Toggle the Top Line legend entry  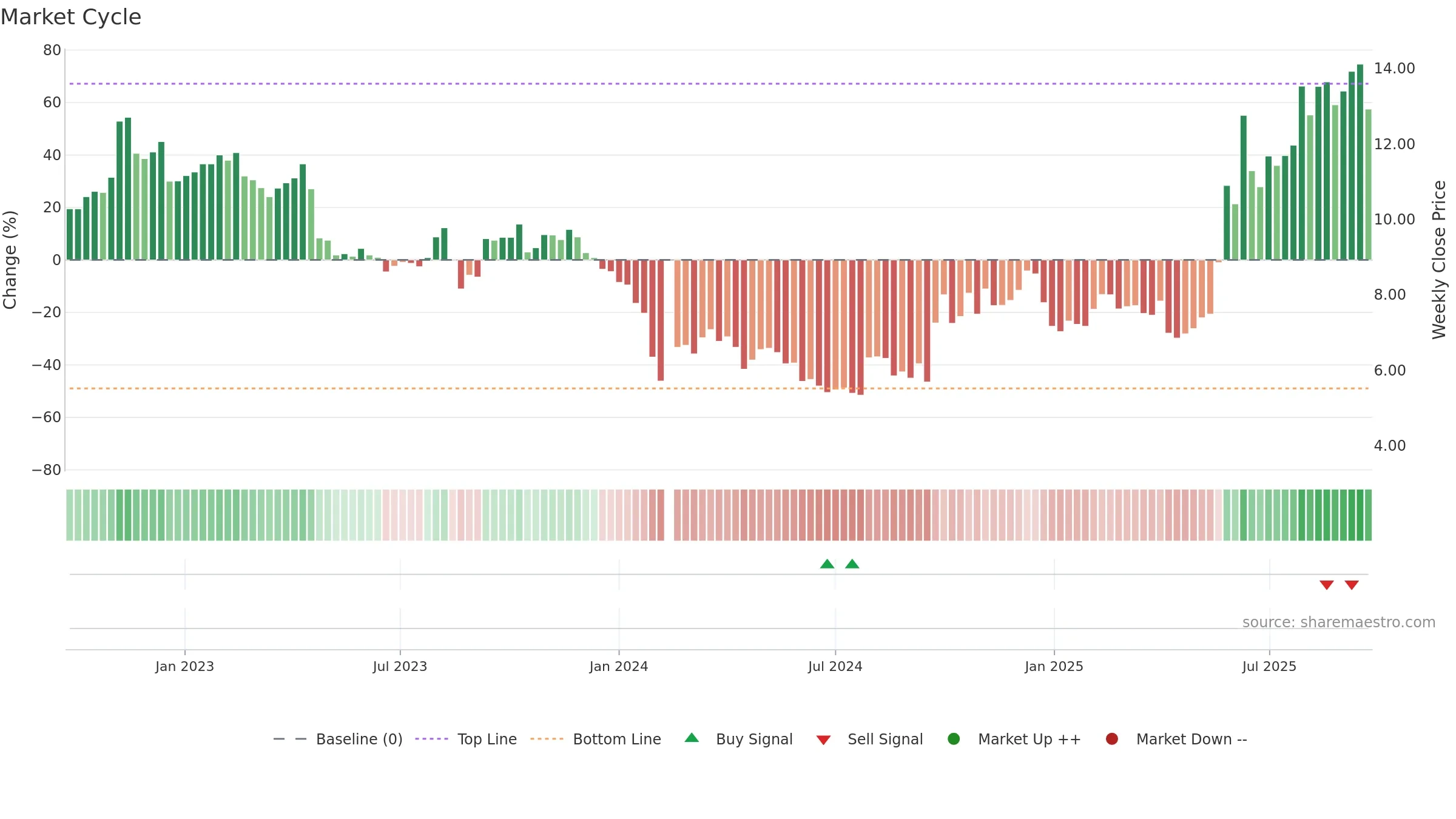(x=466, y=739)
